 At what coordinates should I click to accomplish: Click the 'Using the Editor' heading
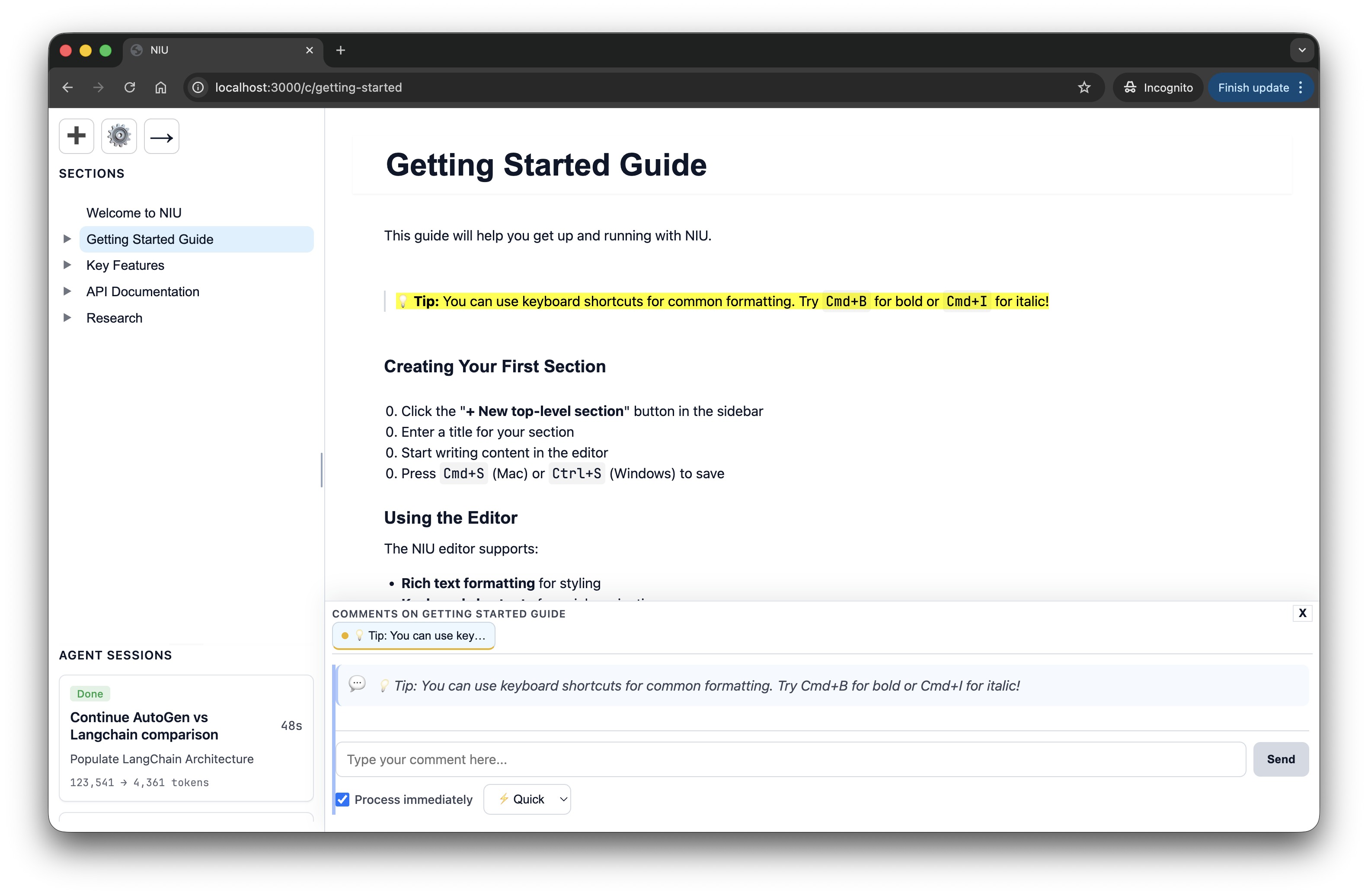pyautogui.click(x=451, y=518)
